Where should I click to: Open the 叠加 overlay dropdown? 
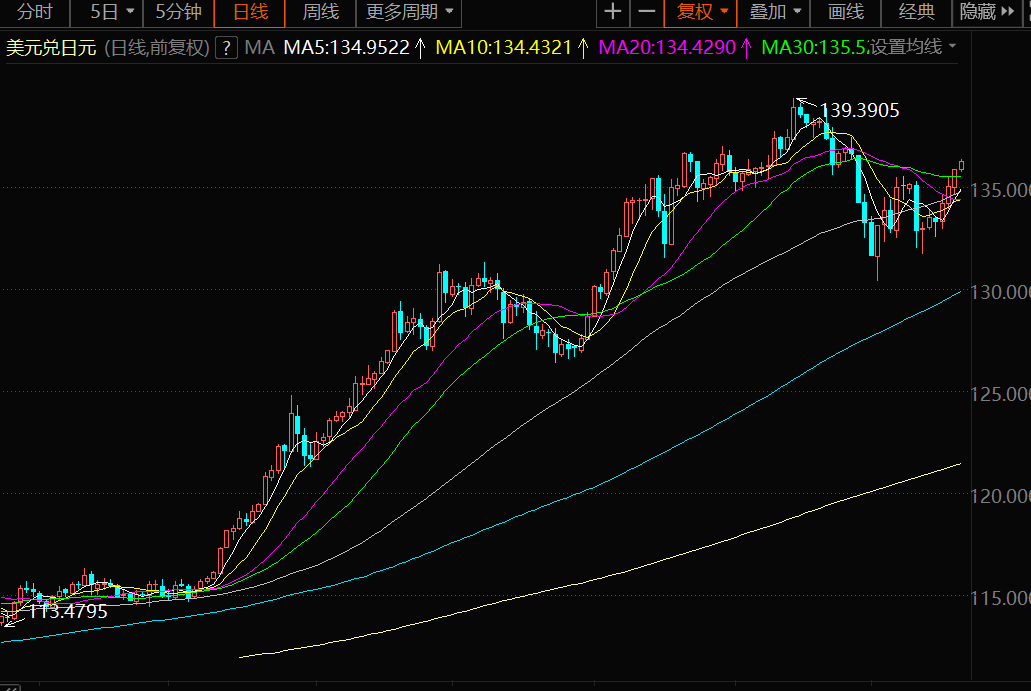coord(774,12)
